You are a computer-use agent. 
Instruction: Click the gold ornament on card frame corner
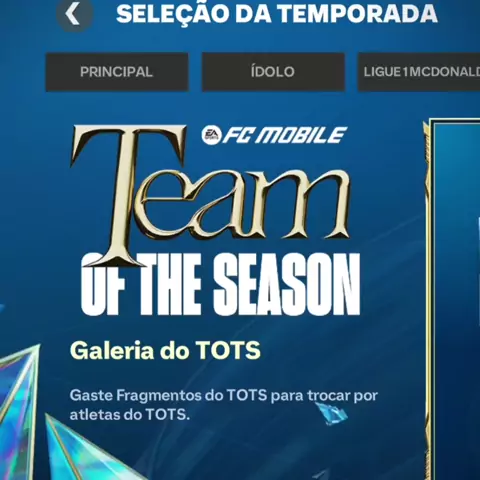[x=427, y=132]
